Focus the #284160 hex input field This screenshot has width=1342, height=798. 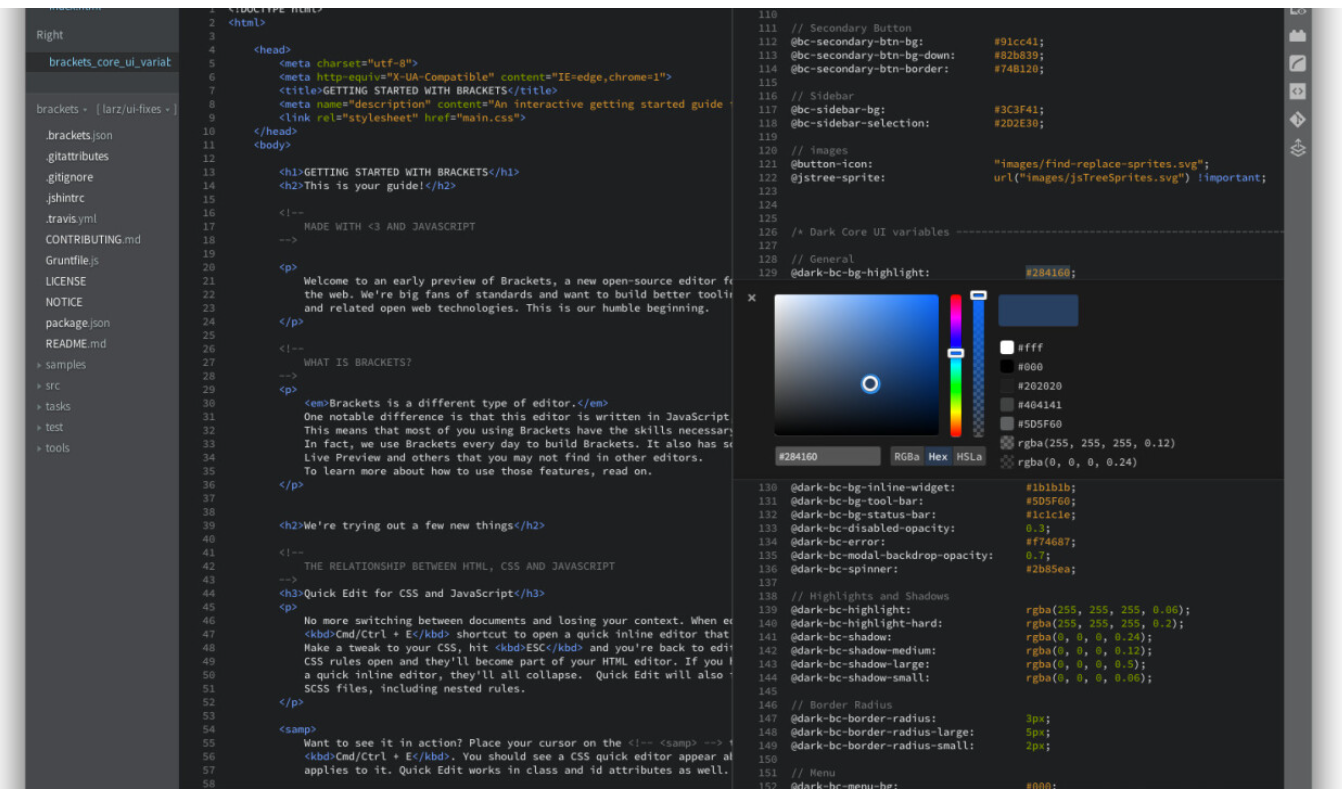(827, 456)
